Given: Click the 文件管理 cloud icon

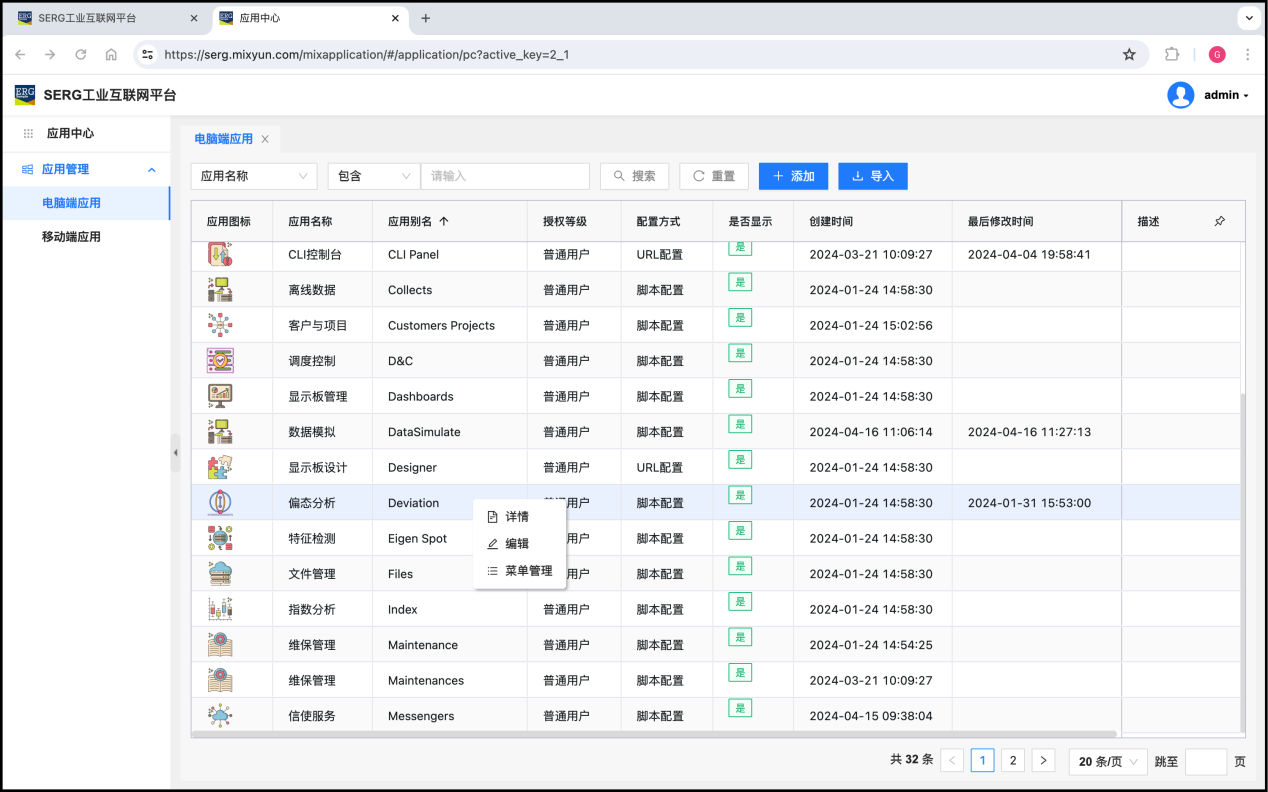Looking at the screenshot, I should pyautogui.click(x=220, y=573).
